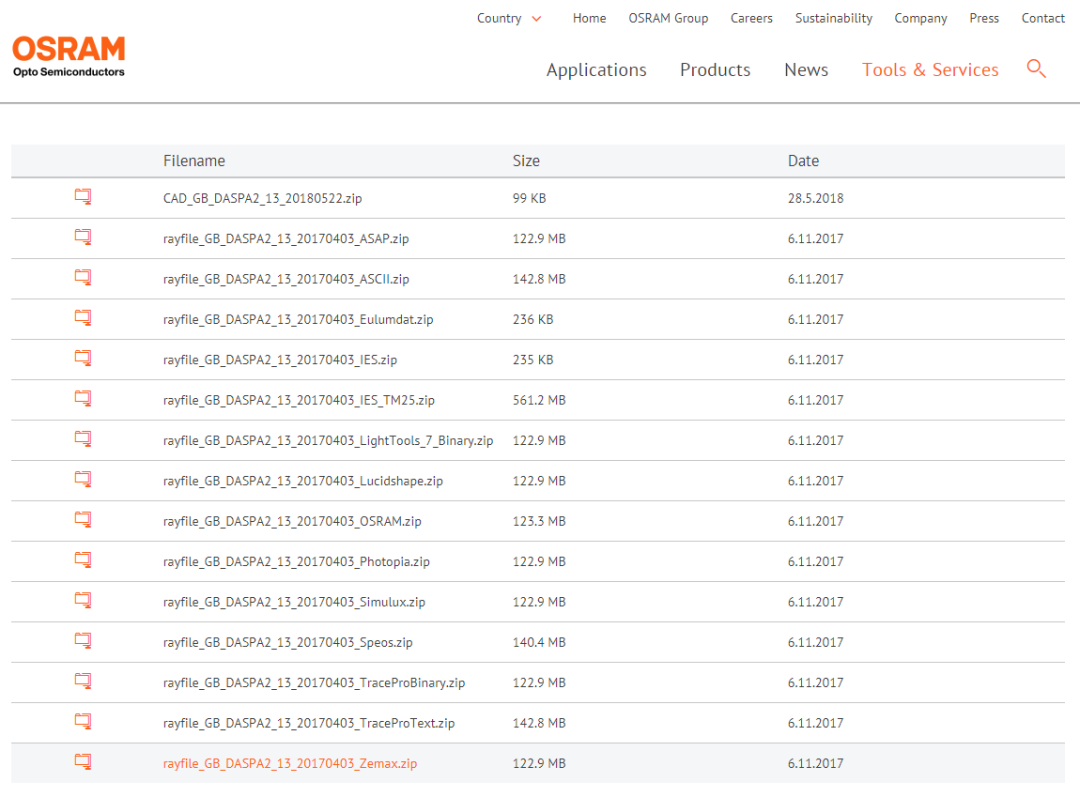Click download icon for the IES_TM25 rayfile

(83, 399)
